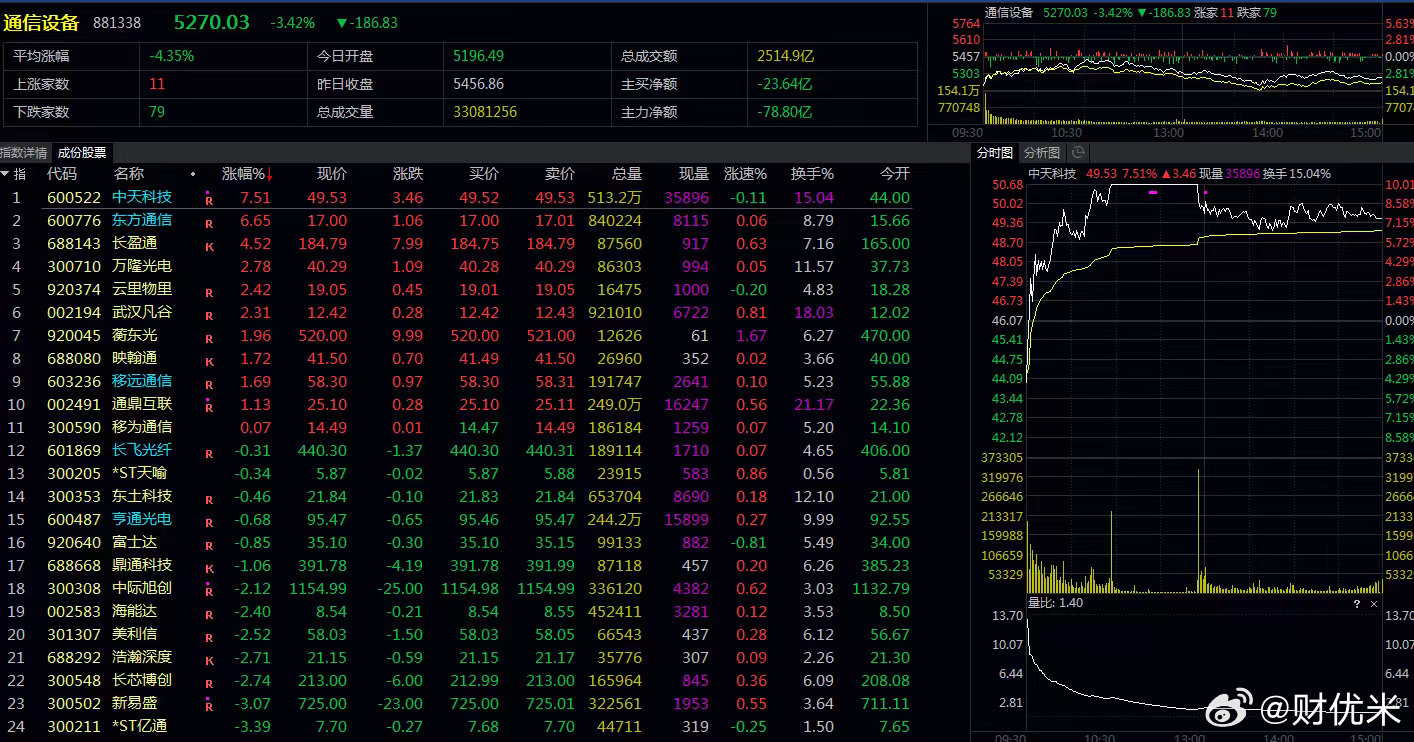1414x742 pixels.
Task: Select stock row 映翰通
Action: click(x=456, y=359)
